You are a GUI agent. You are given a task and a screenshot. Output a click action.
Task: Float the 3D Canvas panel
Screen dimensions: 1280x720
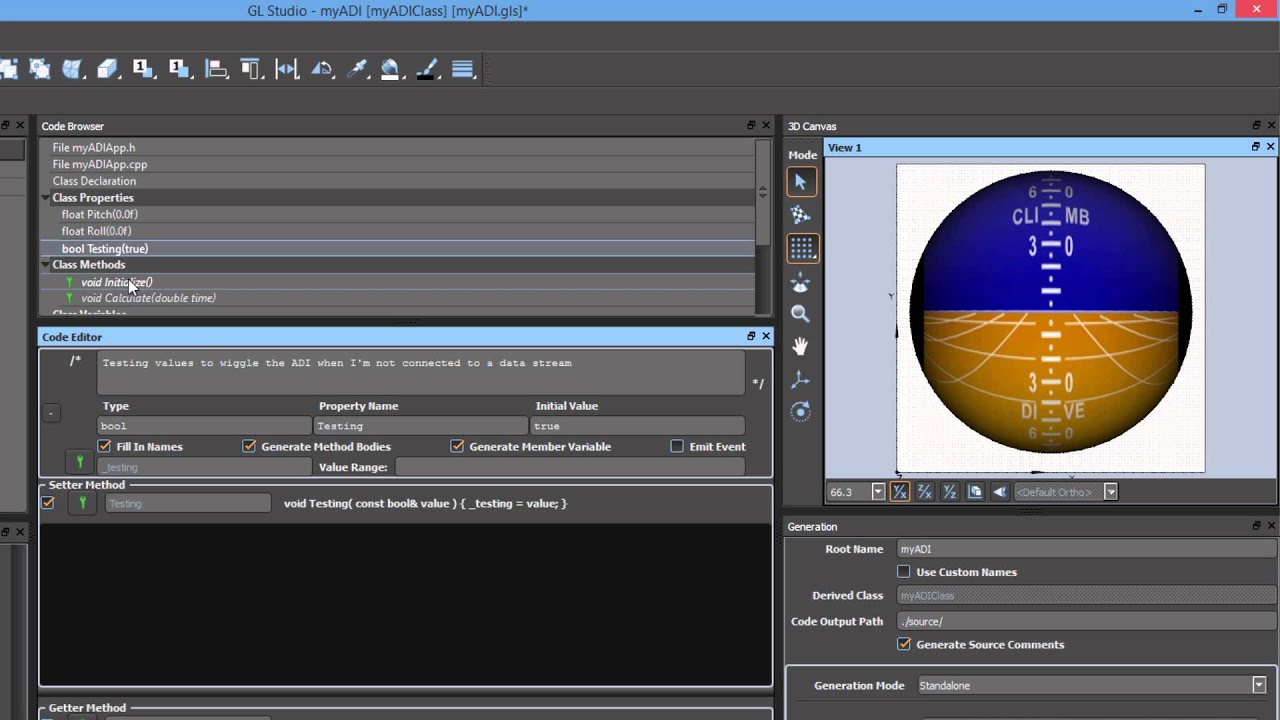(1257, 126)
